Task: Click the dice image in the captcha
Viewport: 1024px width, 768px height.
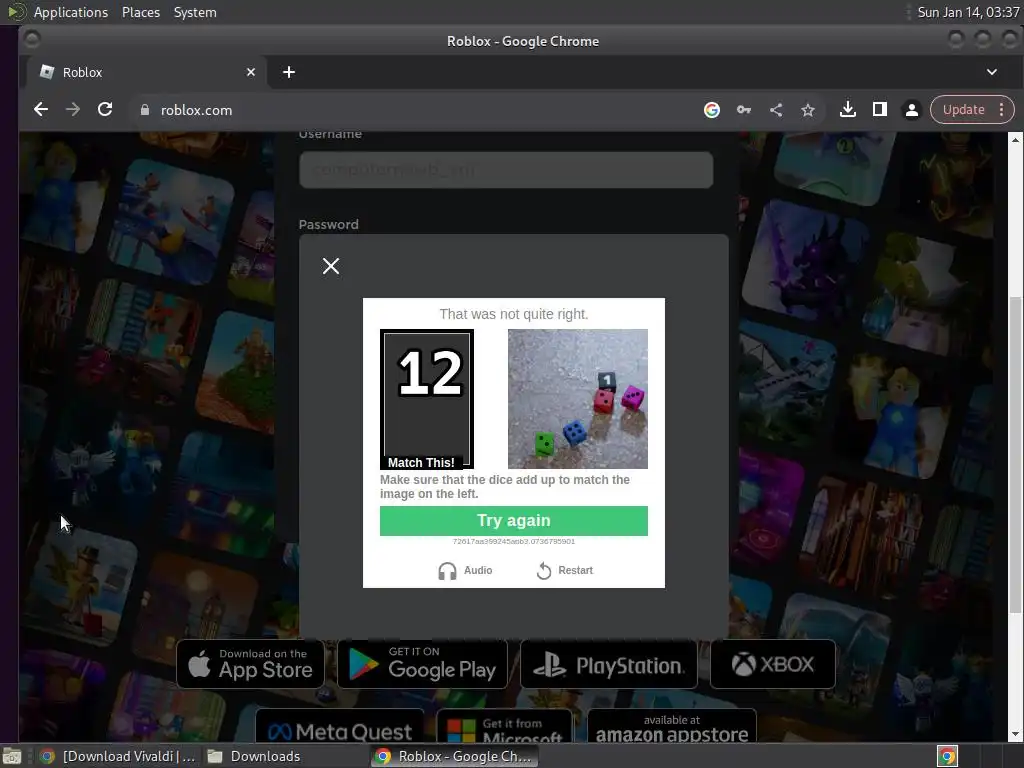Action: (577, 398)
